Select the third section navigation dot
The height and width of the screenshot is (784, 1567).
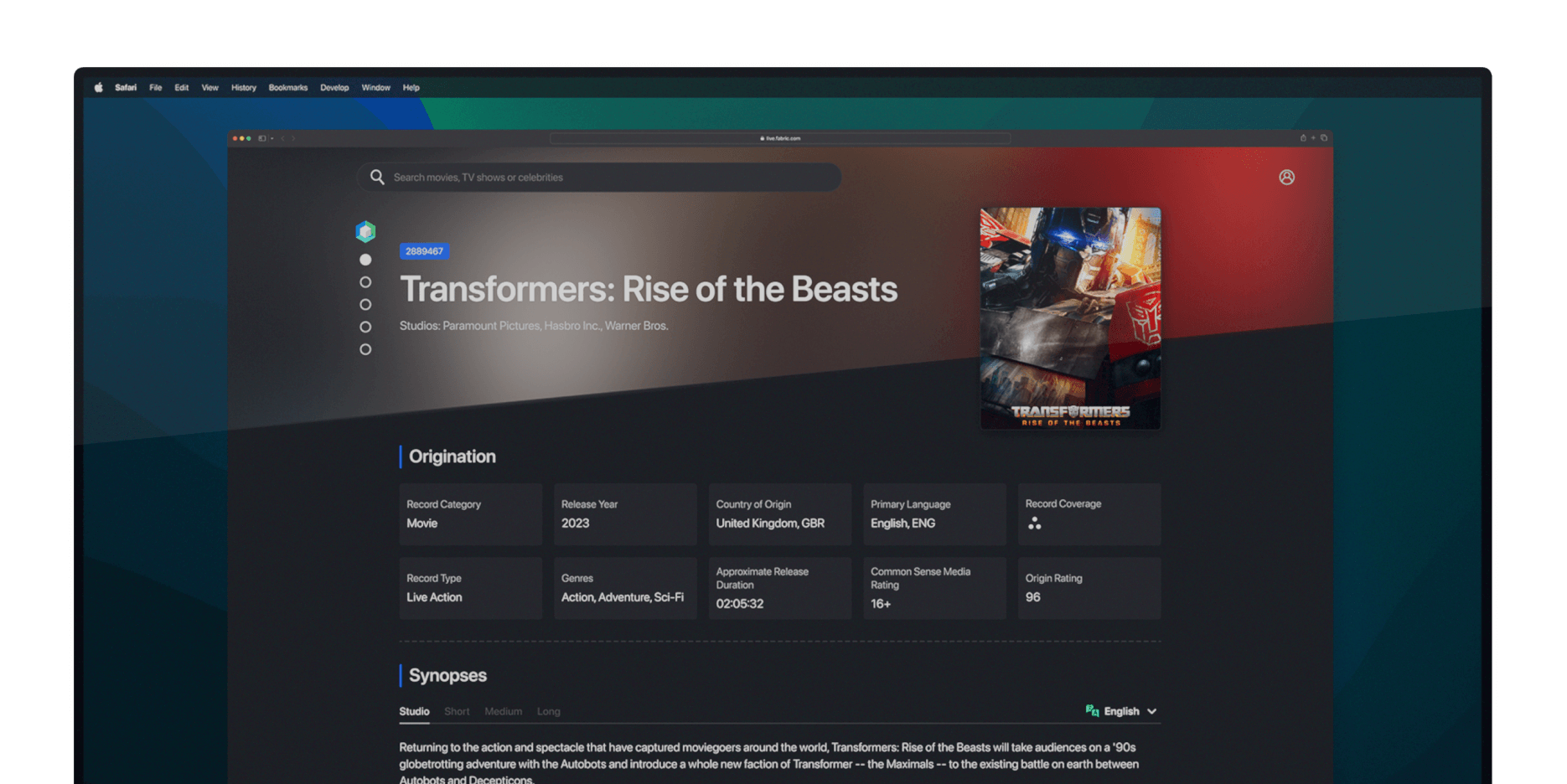click(x=365, y=305)
